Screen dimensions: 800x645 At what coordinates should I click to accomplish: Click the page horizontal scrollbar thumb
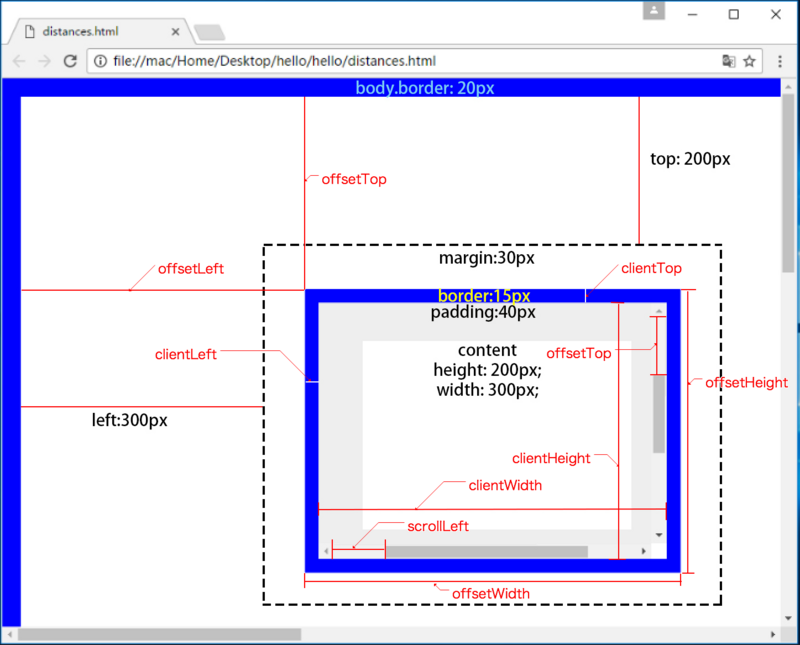(160, 634)
